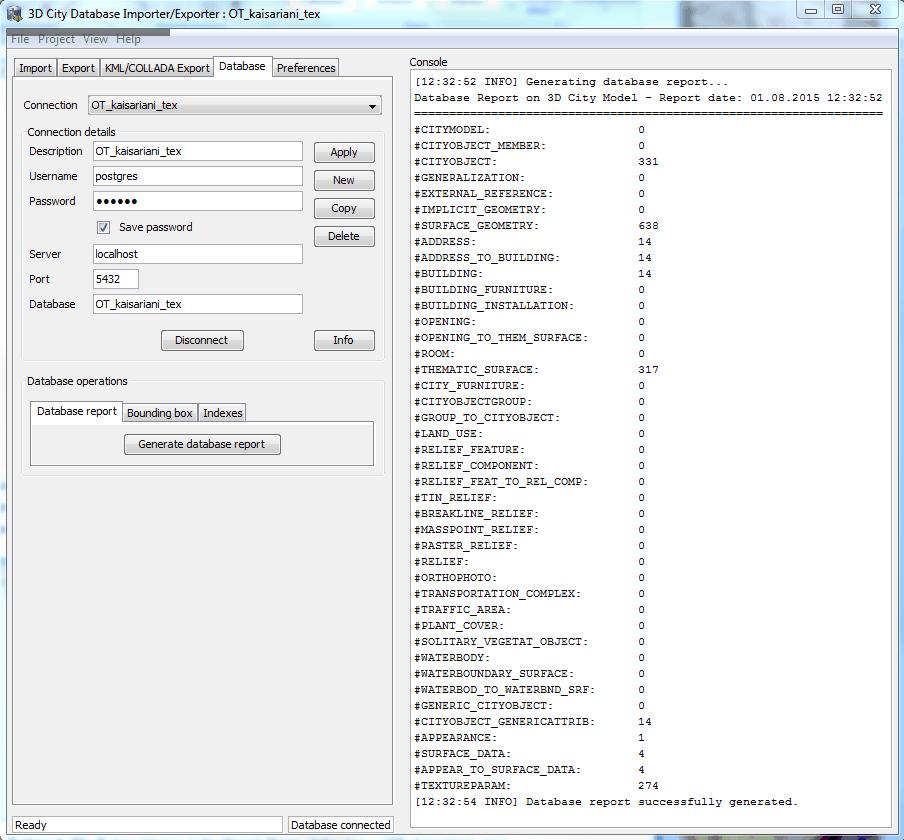Click the #CITYOBJECT: line in console
904x840 pixels.
(536, 162)
